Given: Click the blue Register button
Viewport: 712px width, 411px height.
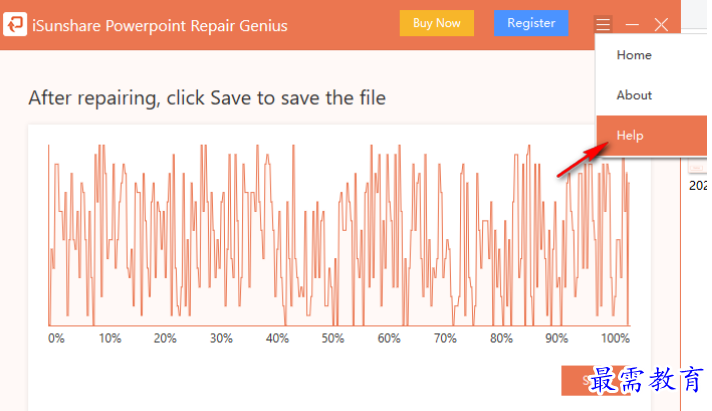Looking at the screenshot, I should click(531, 23).
